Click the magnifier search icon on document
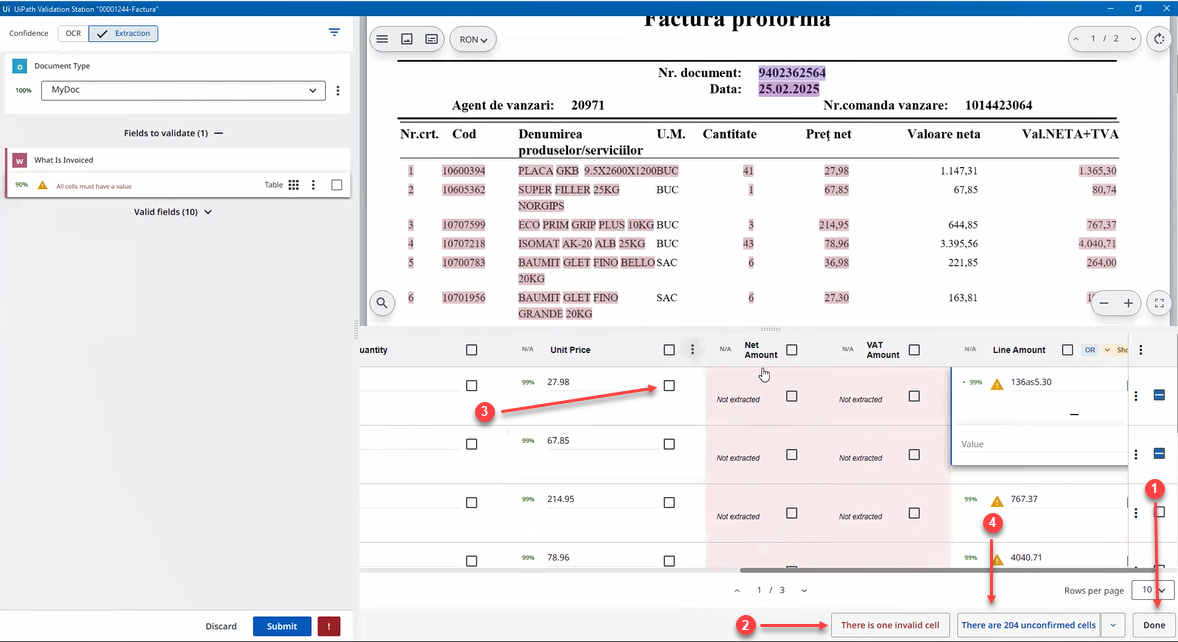This screenshot has height=642, width=1178. click(382, 302)
